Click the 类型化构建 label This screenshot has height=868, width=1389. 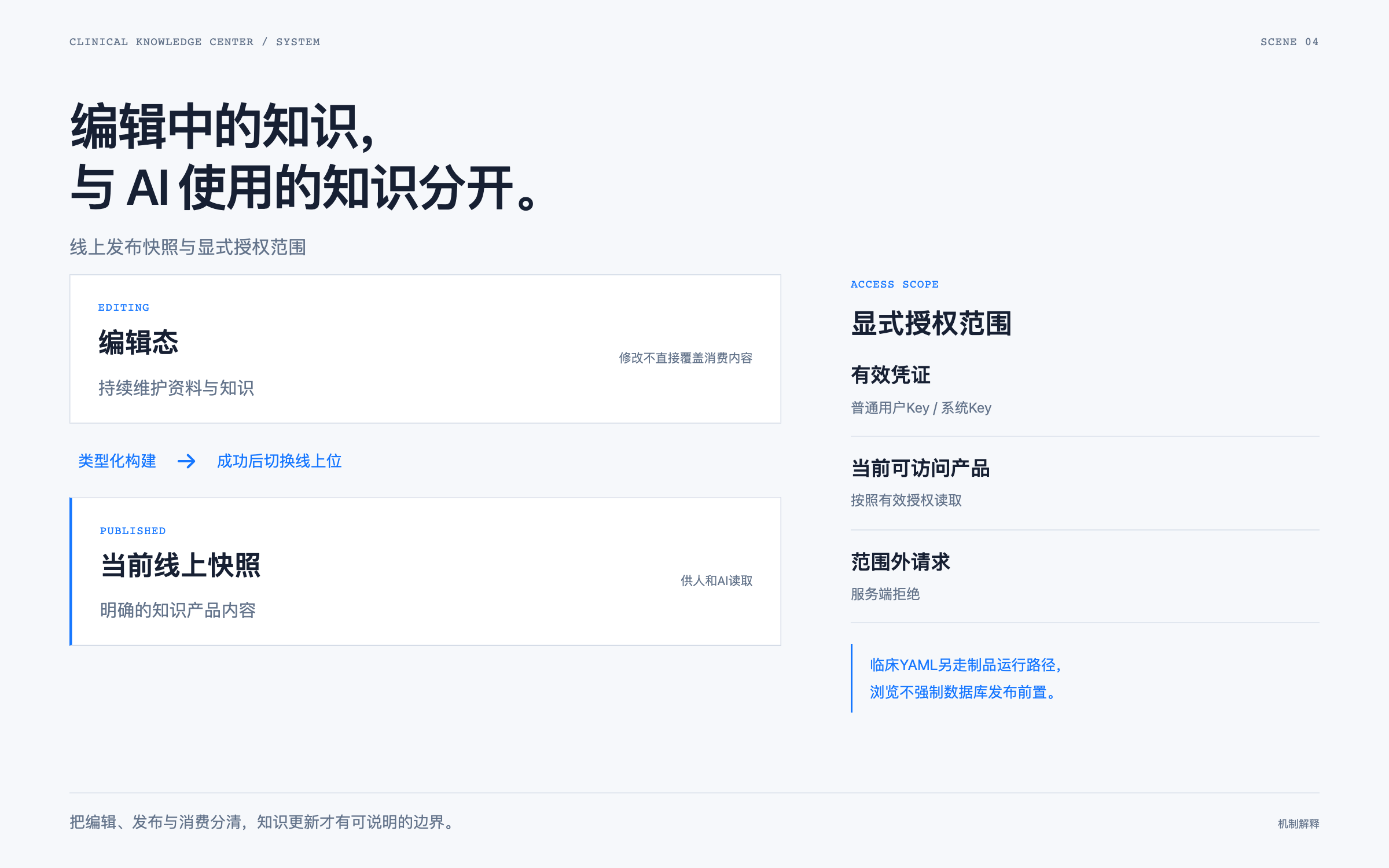coord(117,461)
